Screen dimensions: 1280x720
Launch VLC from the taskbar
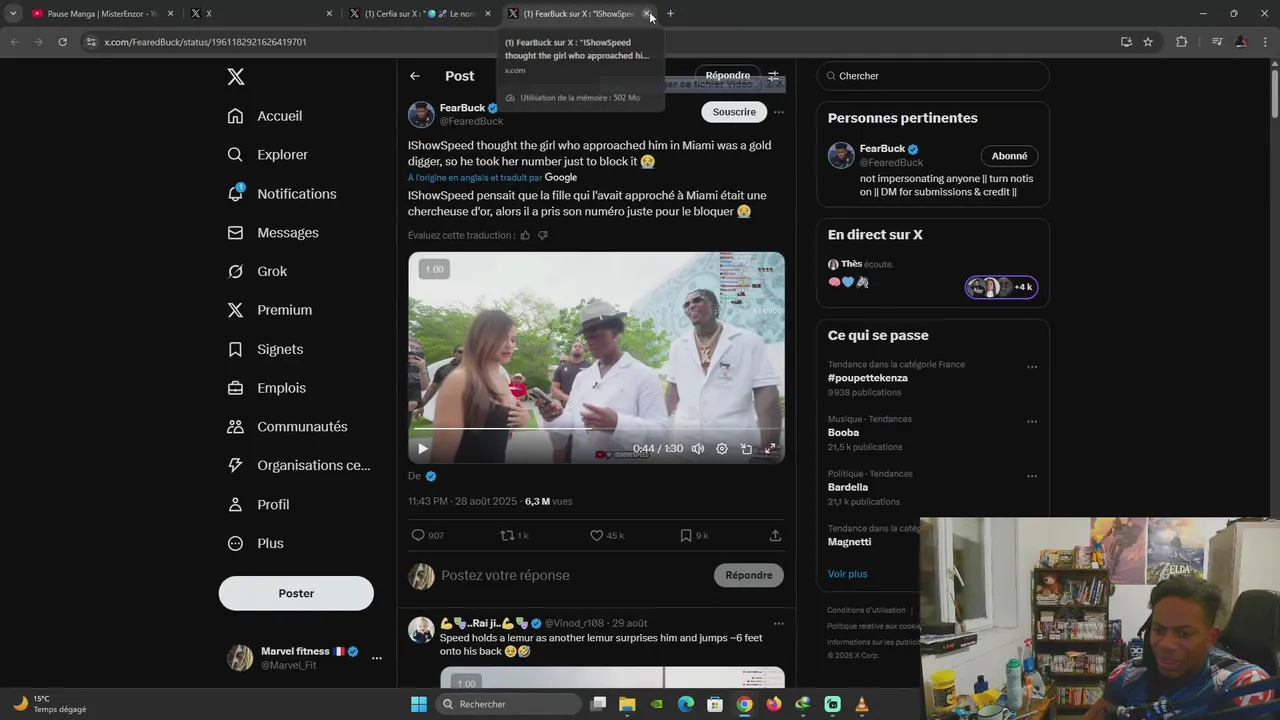pyautogui.click(x=862, y=704)
